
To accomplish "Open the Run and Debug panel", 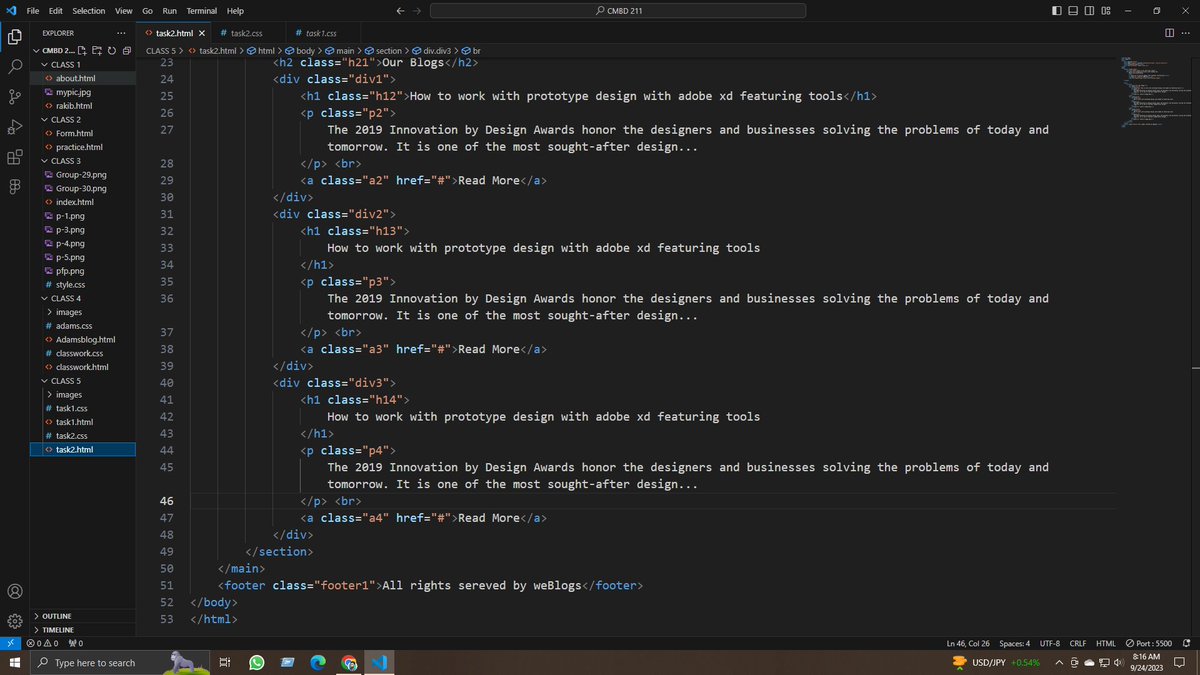I will pos(14,127).
